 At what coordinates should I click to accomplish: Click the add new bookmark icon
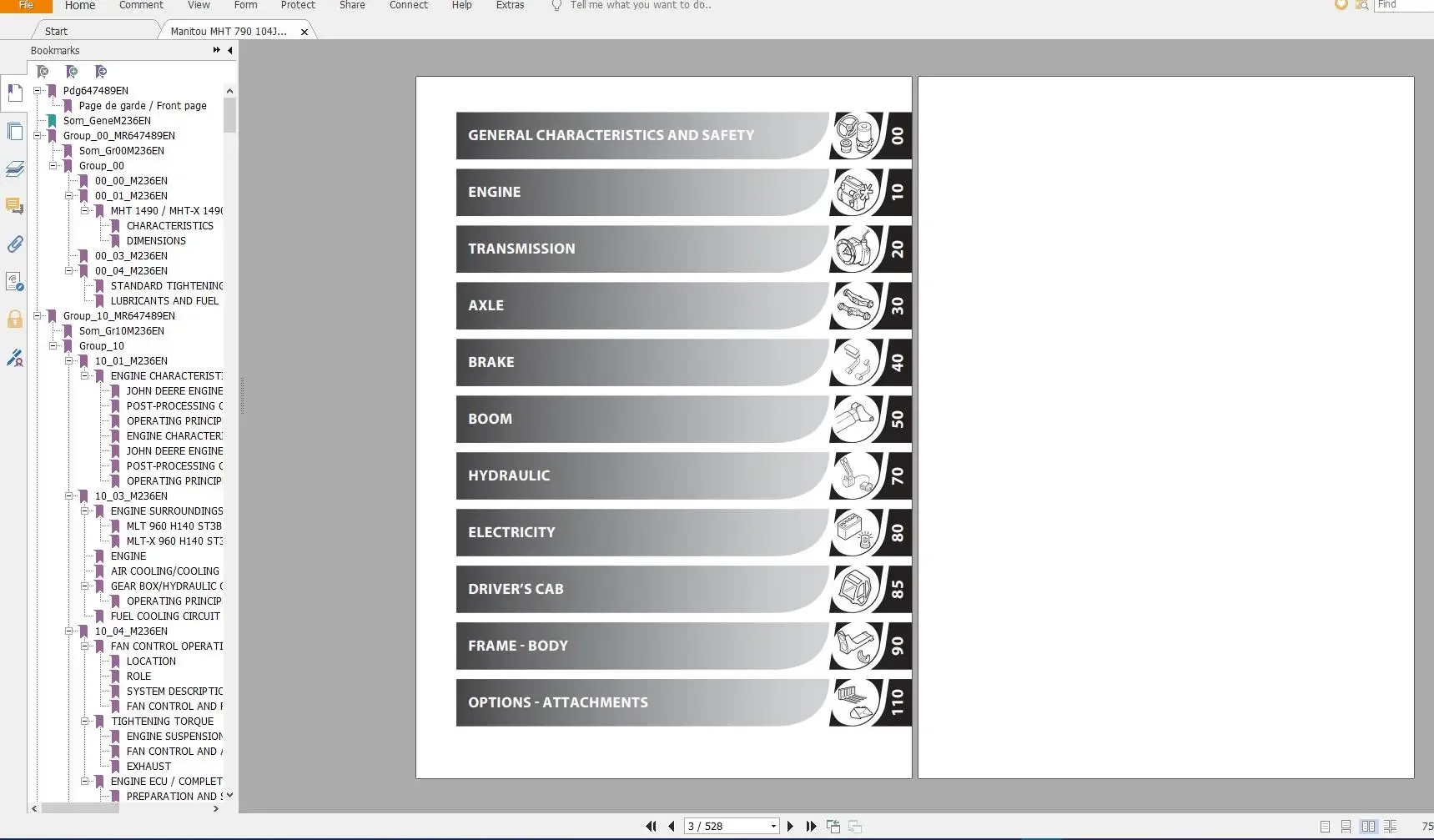point(72,72)
